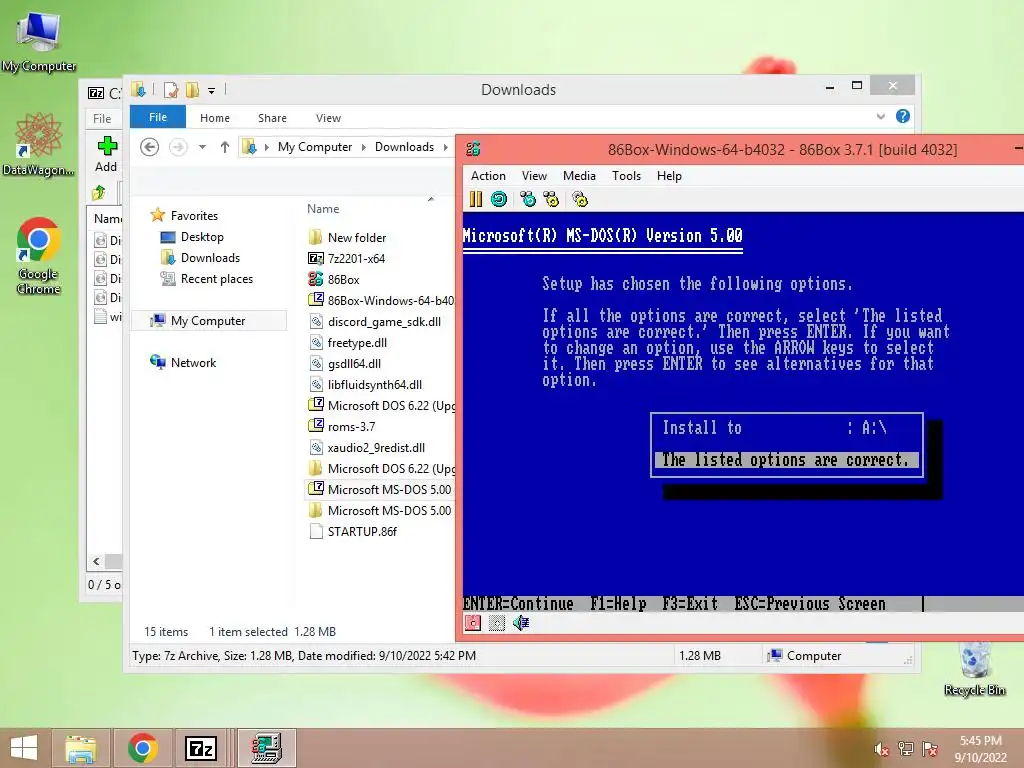The width and height of the screenshot is (1024, 768).
Task: Switch to Home ribbon tab
Action: 215,118
